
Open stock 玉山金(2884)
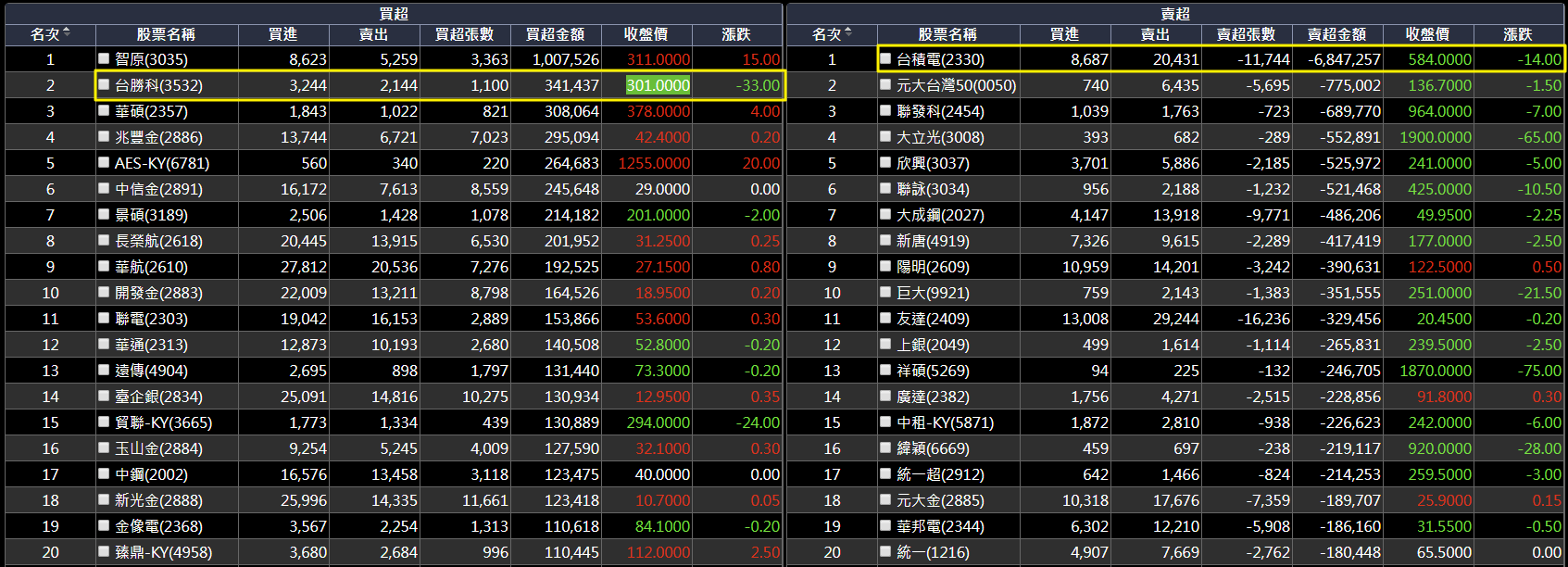pos(158,448)
